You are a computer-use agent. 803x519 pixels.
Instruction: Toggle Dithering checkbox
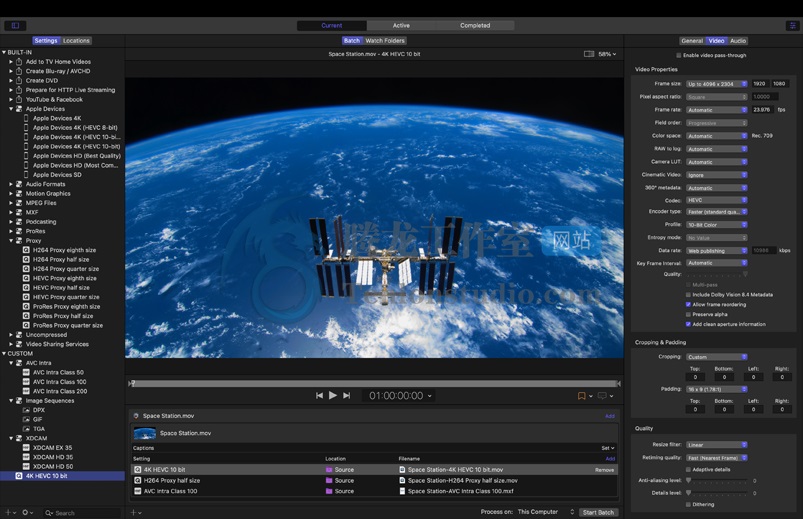pos(688,504)
